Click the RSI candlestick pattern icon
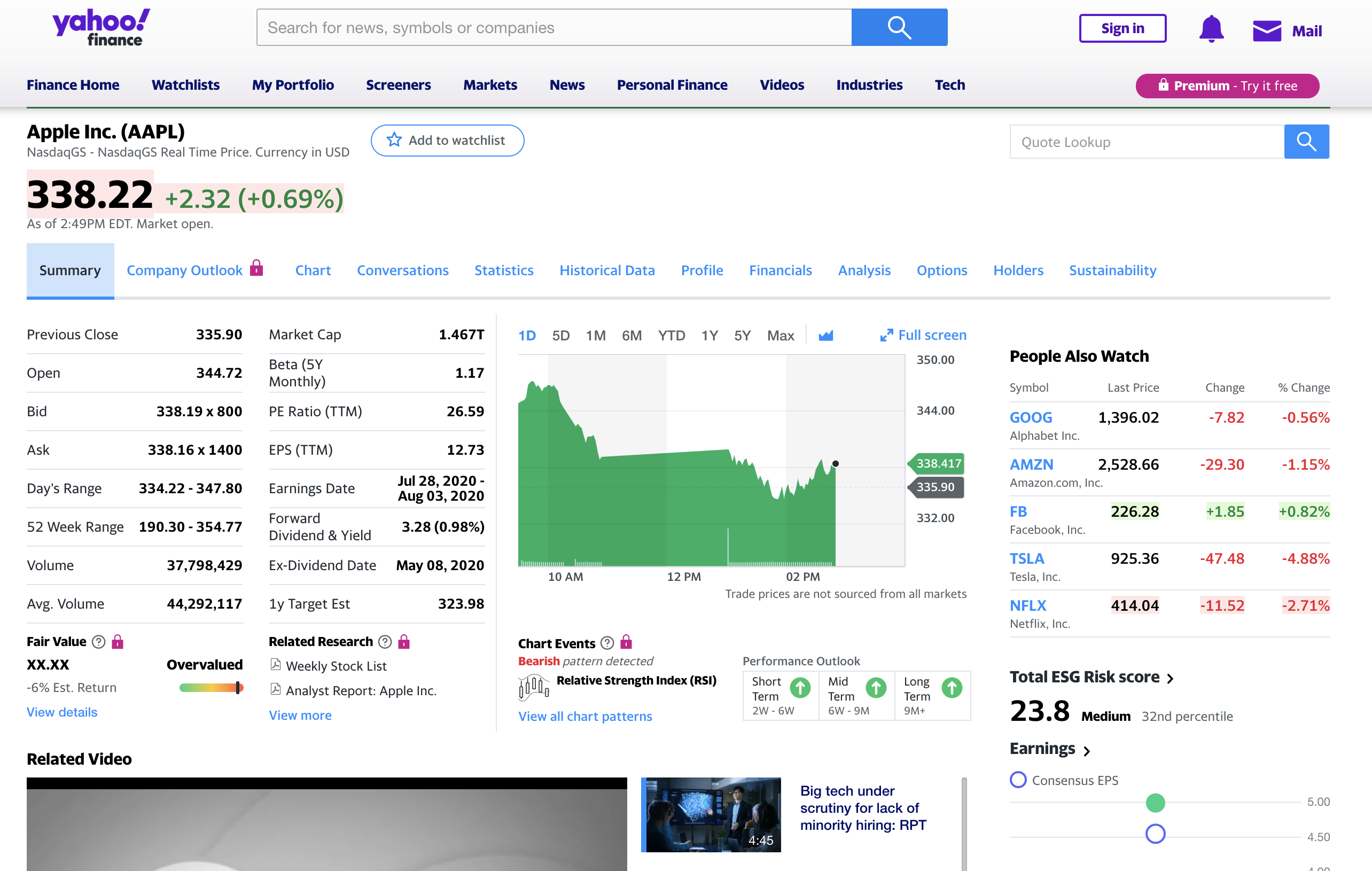 (533, 687)
